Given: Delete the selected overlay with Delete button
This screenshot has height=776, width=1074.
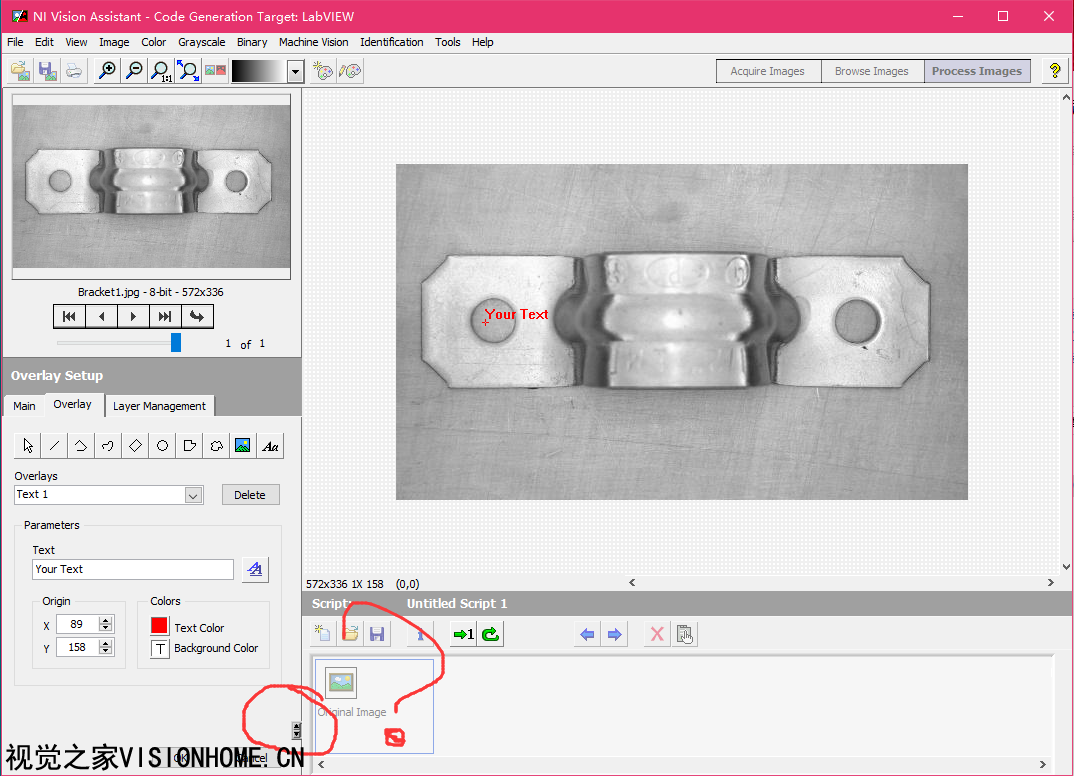Looking at the screenshot, I should tap(250, 495).
